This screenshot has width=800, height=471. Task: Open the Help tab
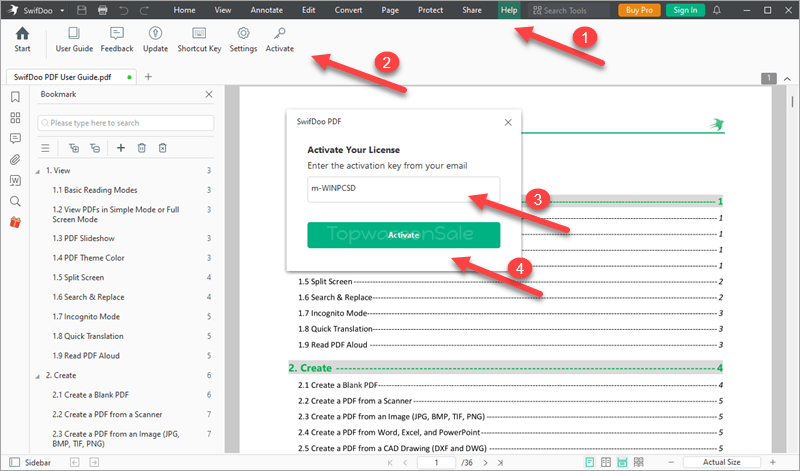coord(509,10)
